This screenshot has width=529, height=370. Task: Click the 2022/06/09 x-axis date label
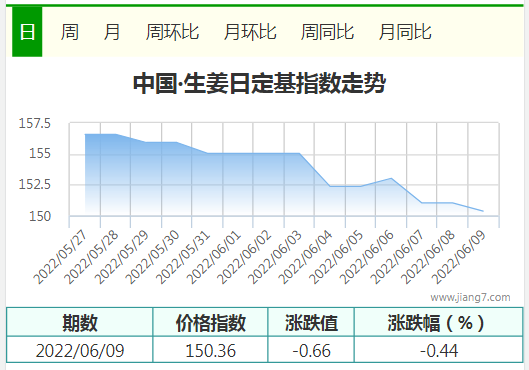click(x=458, y=257)
